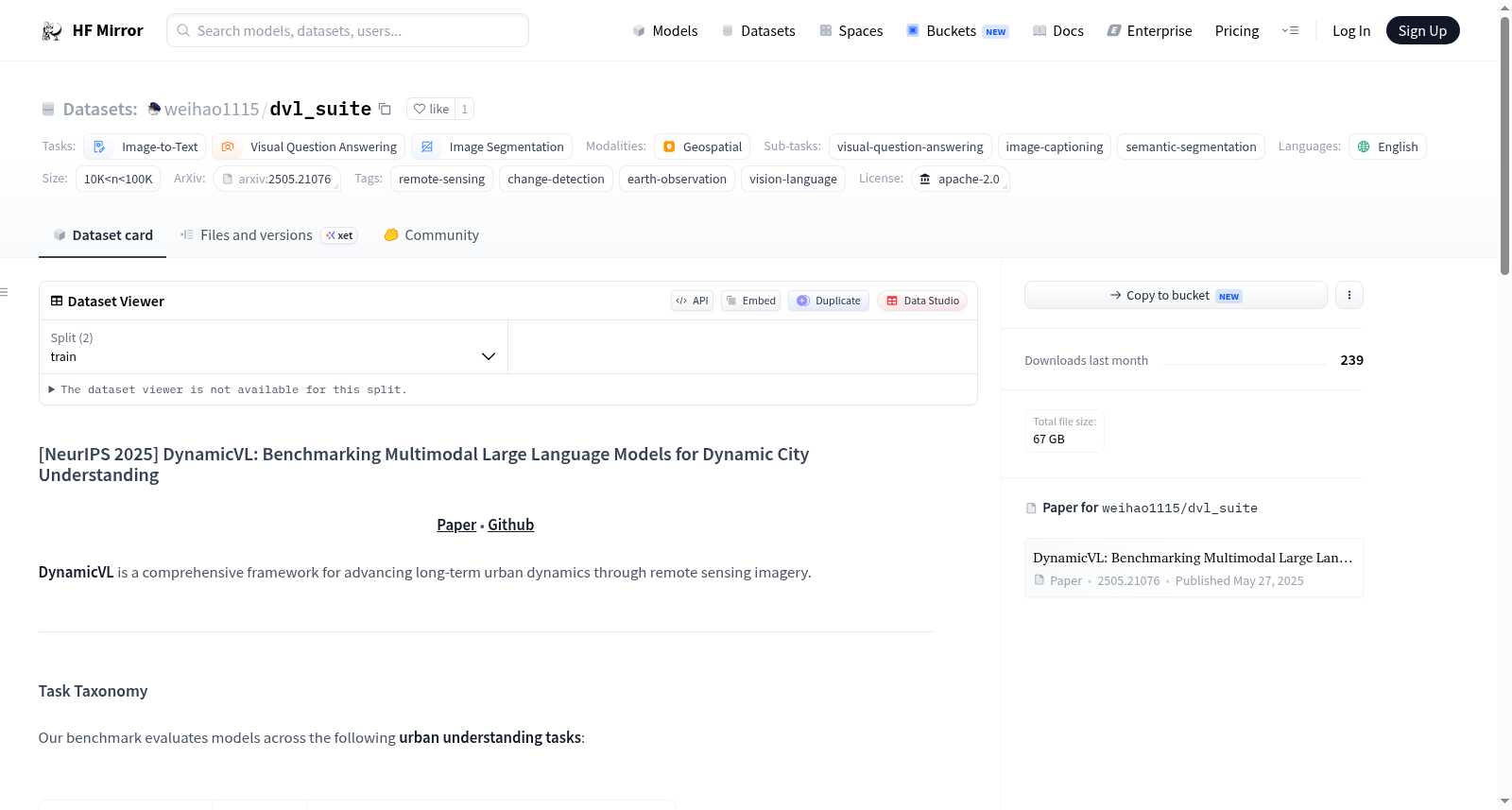Switch to the Dataset card tab

[102, 235]
